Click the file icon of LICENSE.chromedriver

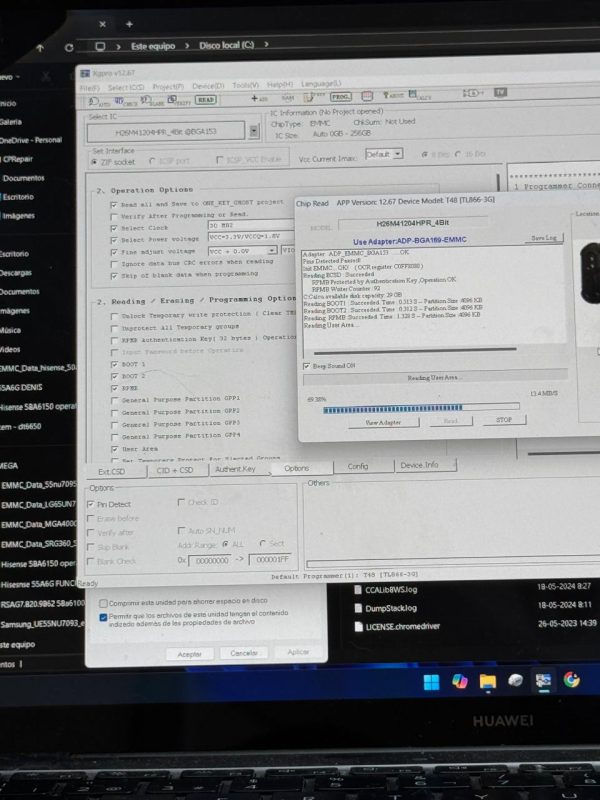click(358, 627)
